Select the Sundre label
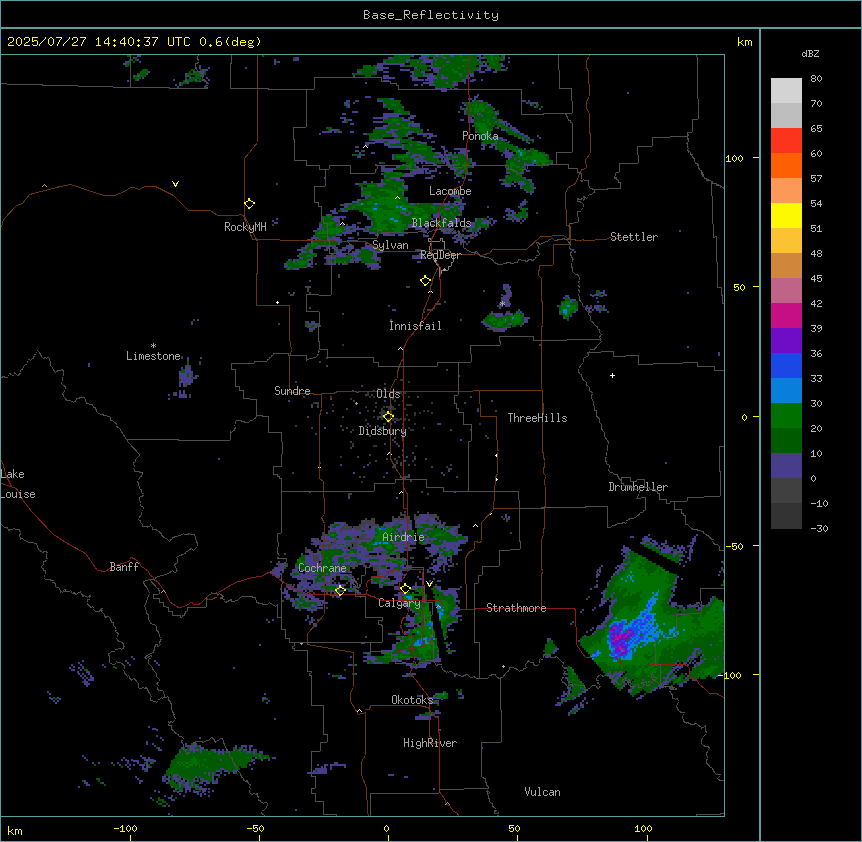 click(x=292, y=391)
